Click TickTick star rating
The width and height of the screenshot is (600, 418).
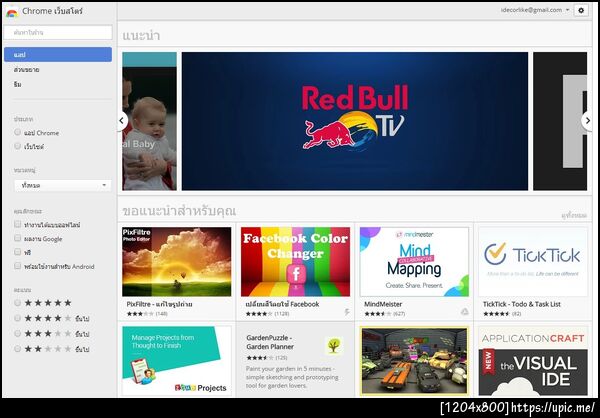496,314
